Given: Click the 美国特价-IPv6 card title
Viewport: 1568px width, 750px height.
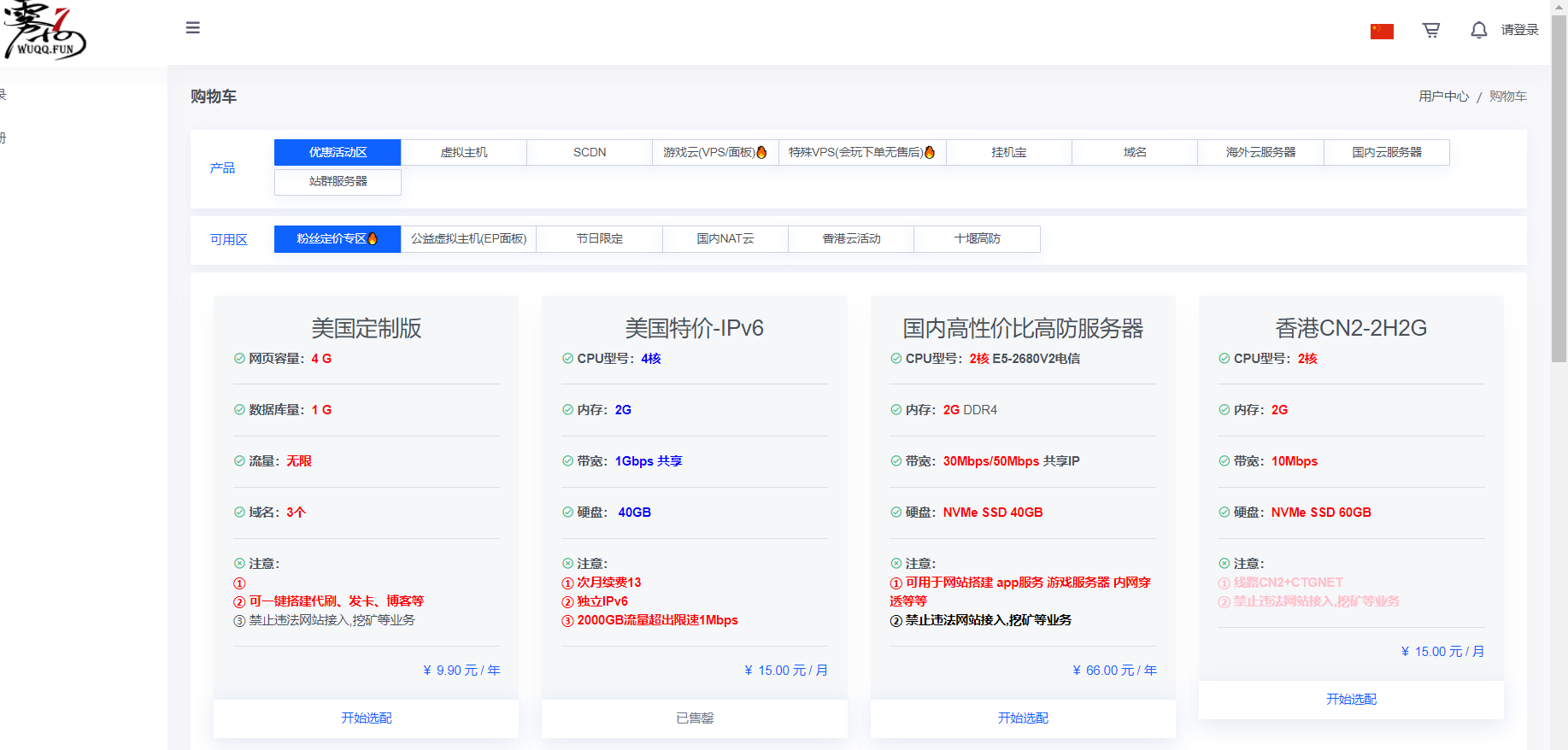Looking at the screenshot, I should click(695, 328).
